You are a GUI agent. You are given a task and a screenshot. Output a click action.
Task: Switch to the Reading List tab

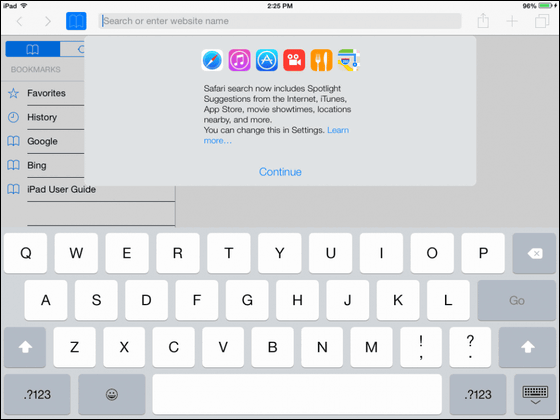72,49
